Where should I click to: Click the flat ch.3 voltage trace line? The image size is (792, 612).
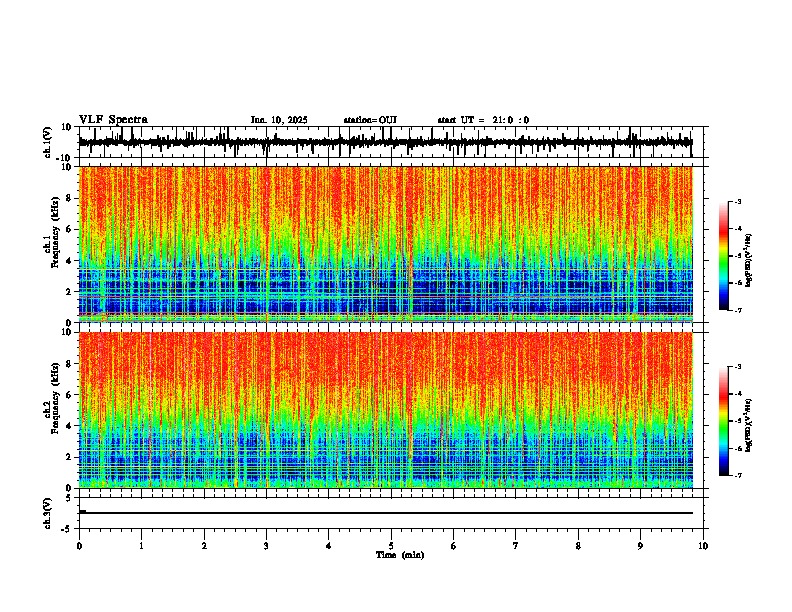click(386, 513)
